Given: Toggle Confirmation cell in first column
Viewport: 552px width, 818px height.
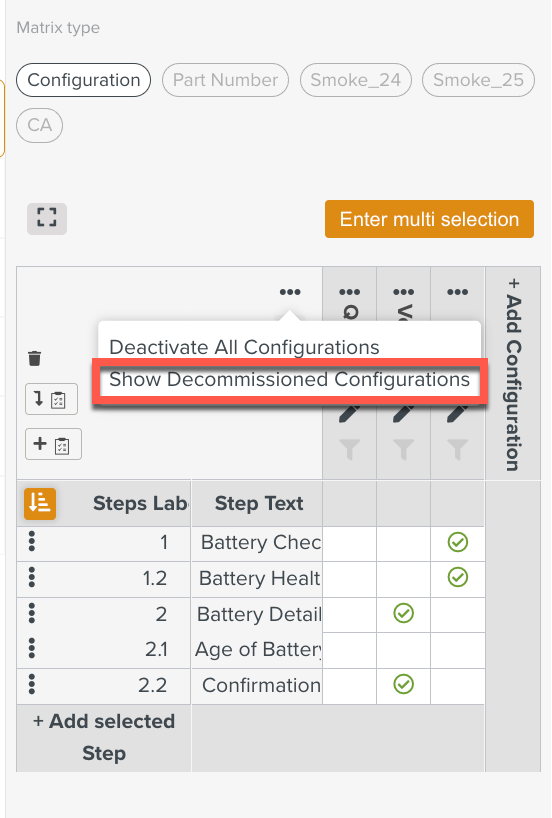Looking at the screenshot, I should [350, 686].
